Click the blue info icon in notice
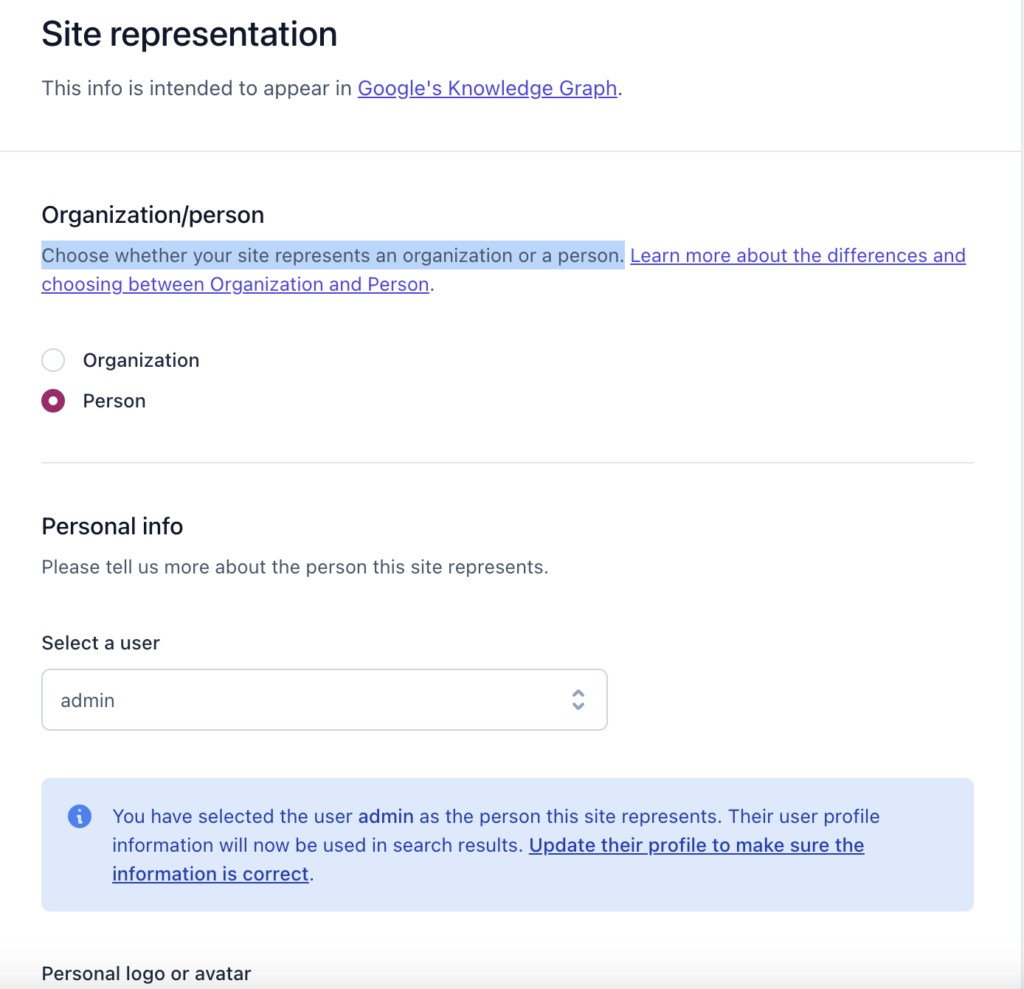The height and width of the screenshot is (989, 1024). [x=80, y=816]
